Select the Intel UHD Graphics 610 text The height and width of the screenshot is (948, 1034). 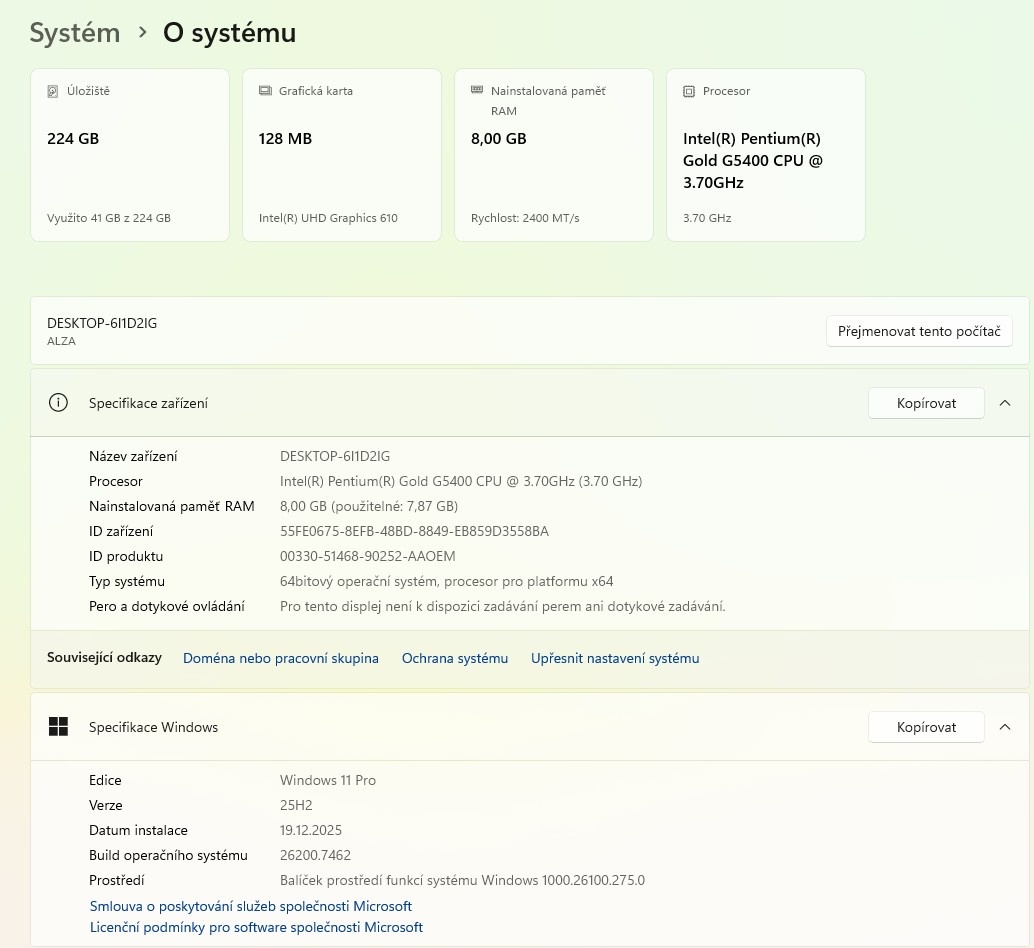tap(328, 218)
